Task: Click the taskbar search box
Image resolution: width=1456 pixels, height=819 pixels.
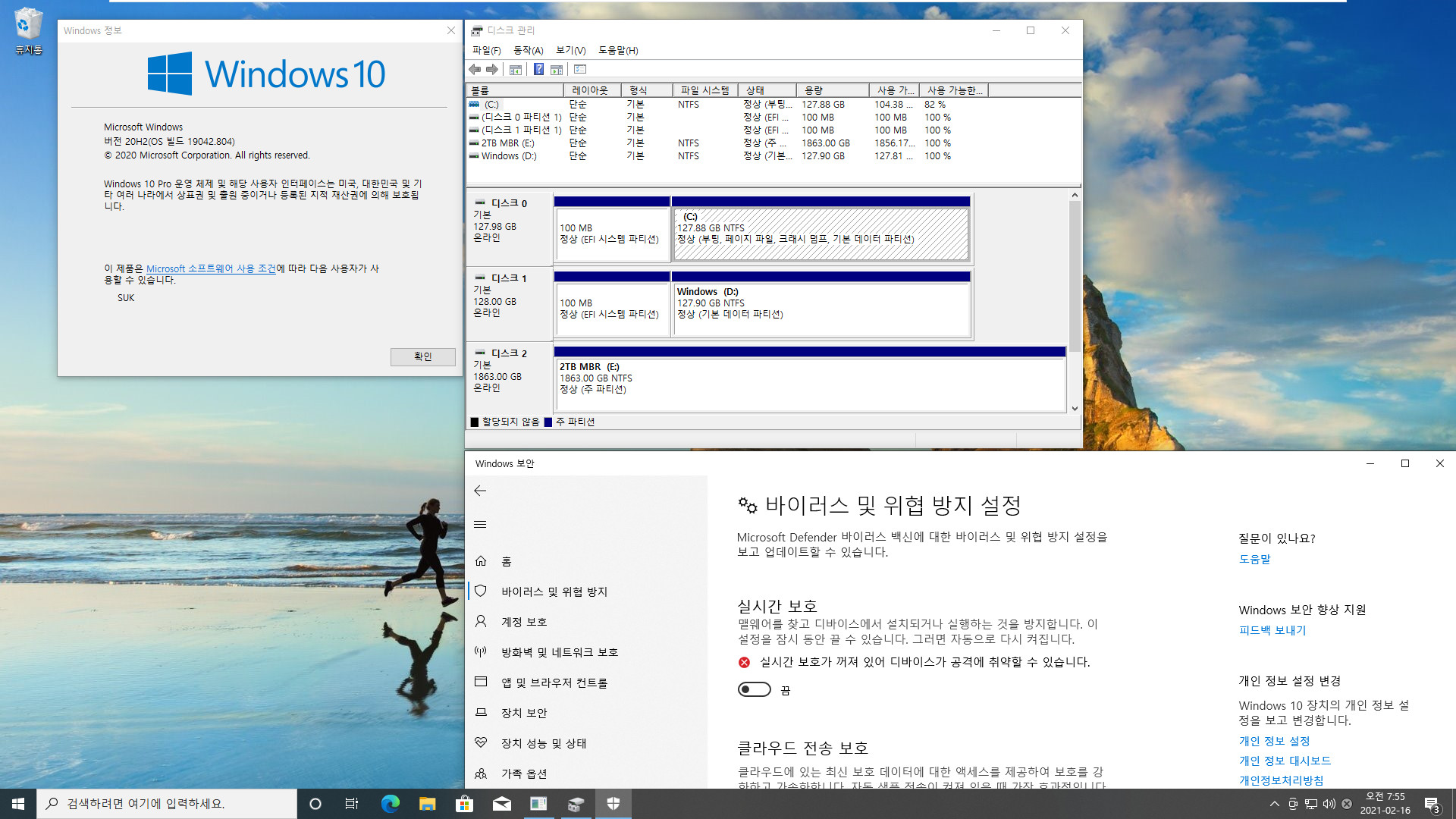Action: click(x=167, y=804)
